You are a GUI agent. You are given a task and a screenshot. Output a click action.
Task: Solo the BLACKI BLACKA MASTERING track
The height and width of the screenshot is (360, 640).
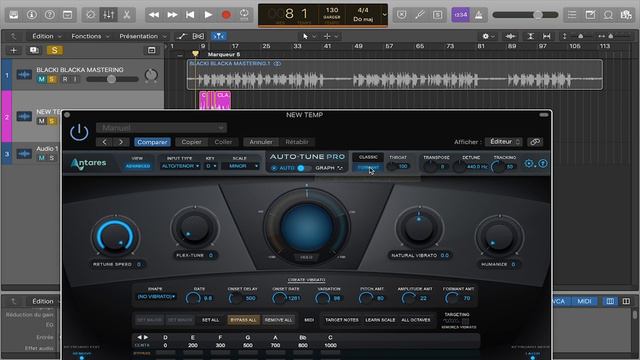click(x=51, y=79)
